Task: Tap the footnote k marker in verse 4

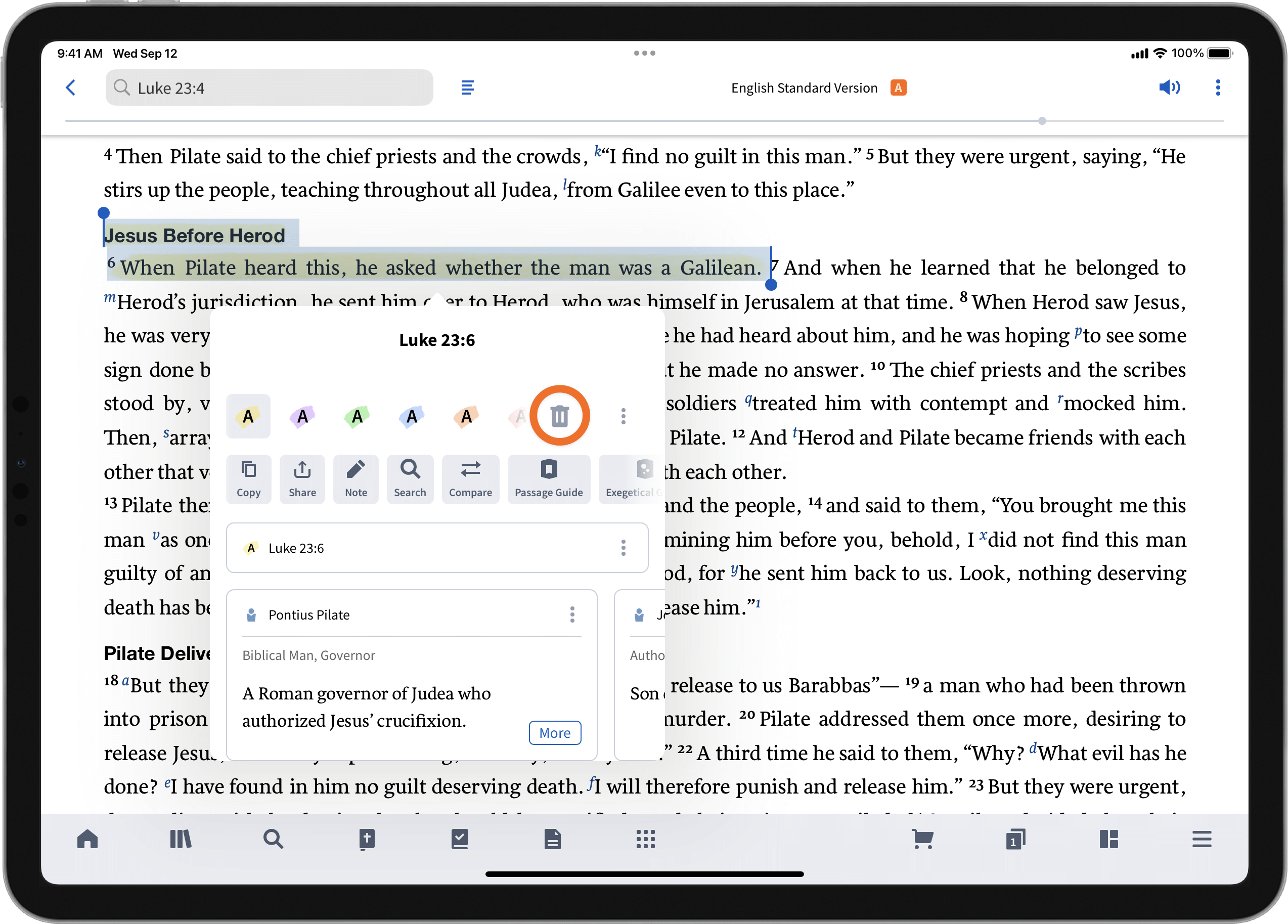Action: (597, 151)
